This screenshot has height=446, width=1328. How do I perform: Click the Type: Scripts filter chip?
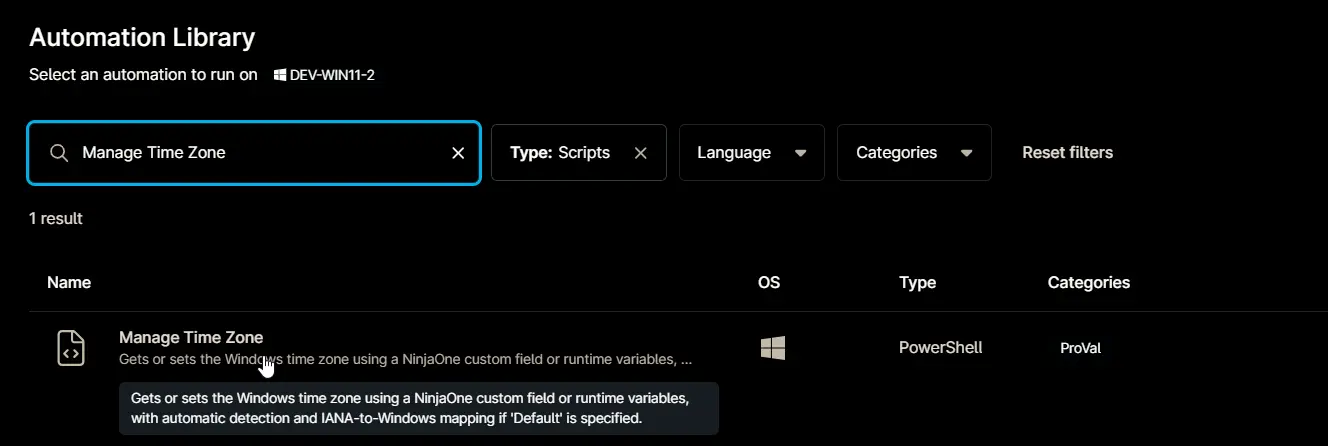[579, 153]
